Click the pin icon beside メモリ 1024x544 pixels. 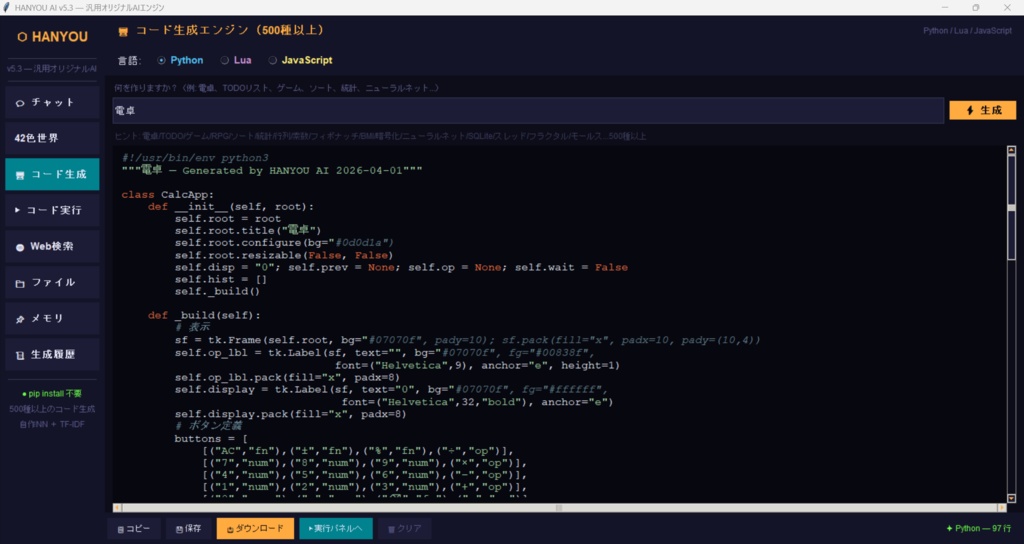click(x=20, y=319)
